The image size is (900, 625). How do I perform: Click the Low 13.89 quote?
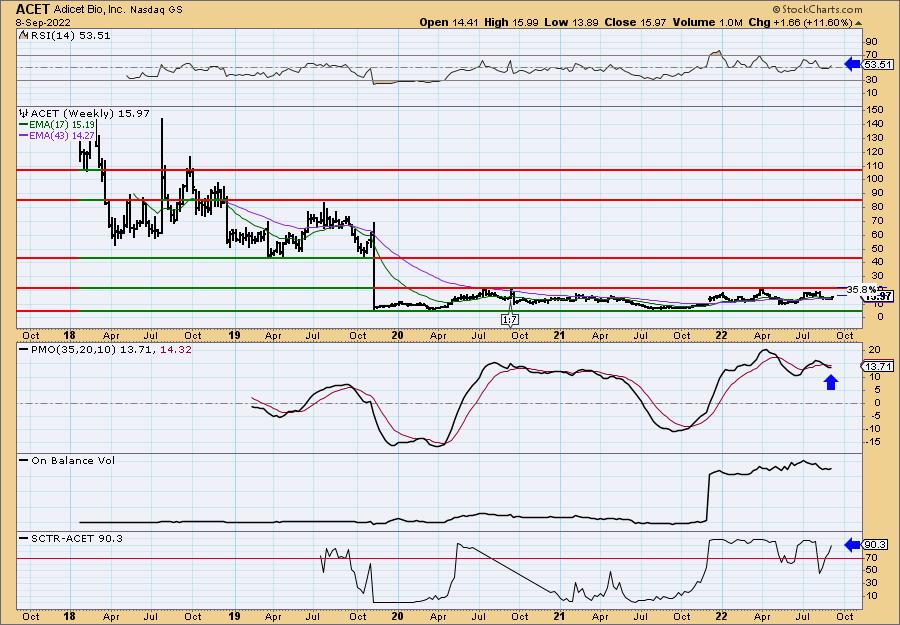tap(571, 22)
